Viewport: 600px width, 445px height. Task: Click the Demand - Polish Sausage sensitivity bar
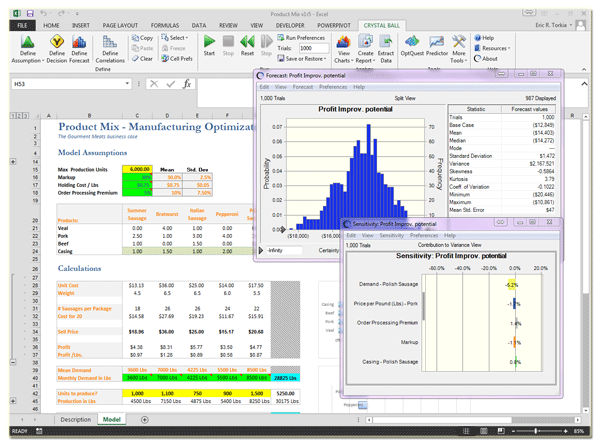pos(511,285)
